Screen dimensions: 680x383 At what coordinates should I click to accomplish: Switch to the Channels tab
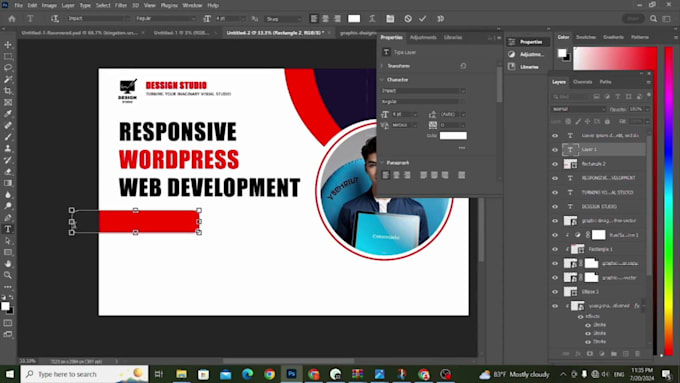pyautogui.click(x=582, y=82)
